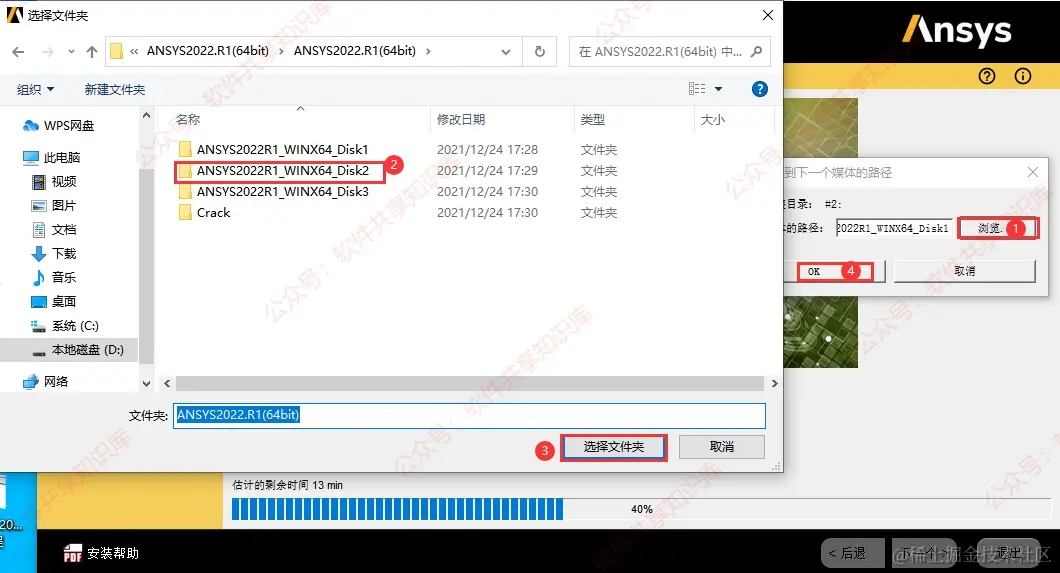Open recent locations dropdown arrow
Image resolution: width=1060 pixels, height=573 pixels.
click(71, 51)
